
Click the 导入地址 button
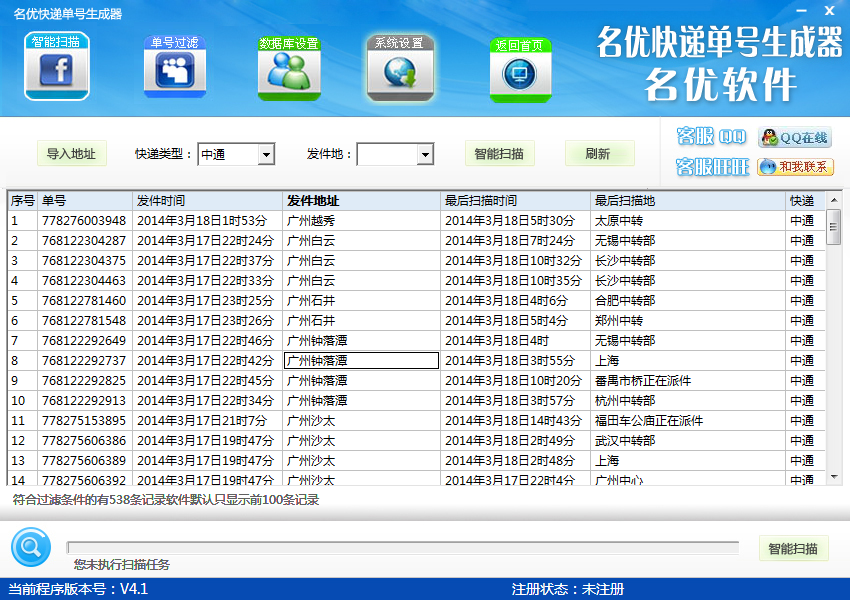[x=72, y=154]
